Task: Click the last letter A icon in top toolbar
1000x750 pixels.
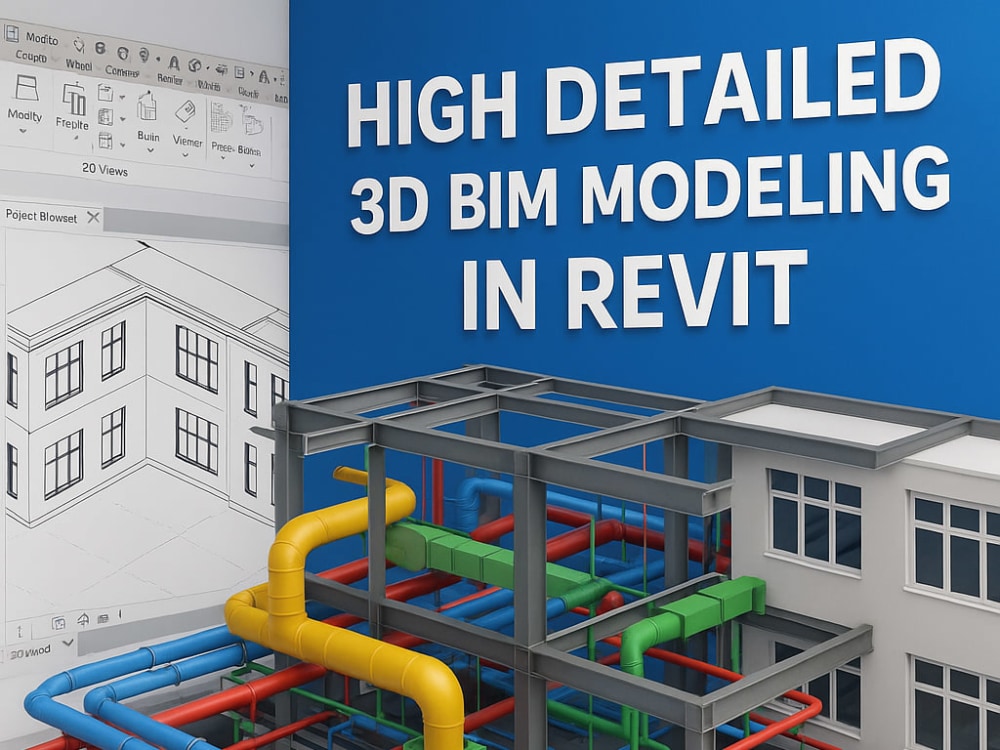Action: pos(263,77)
